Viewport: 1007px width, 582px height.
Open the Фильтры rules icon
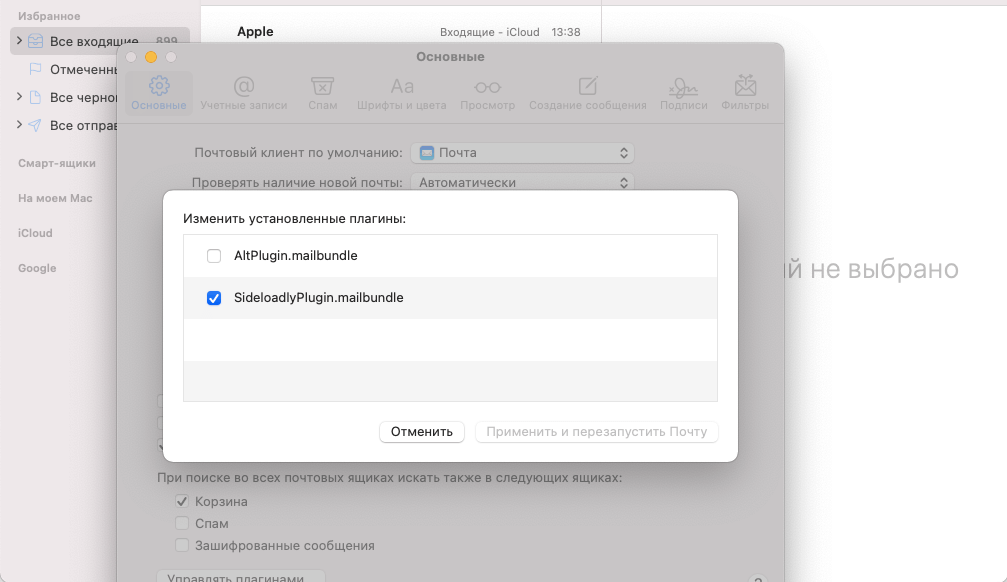pyautogui.click(x=744, y=92)
